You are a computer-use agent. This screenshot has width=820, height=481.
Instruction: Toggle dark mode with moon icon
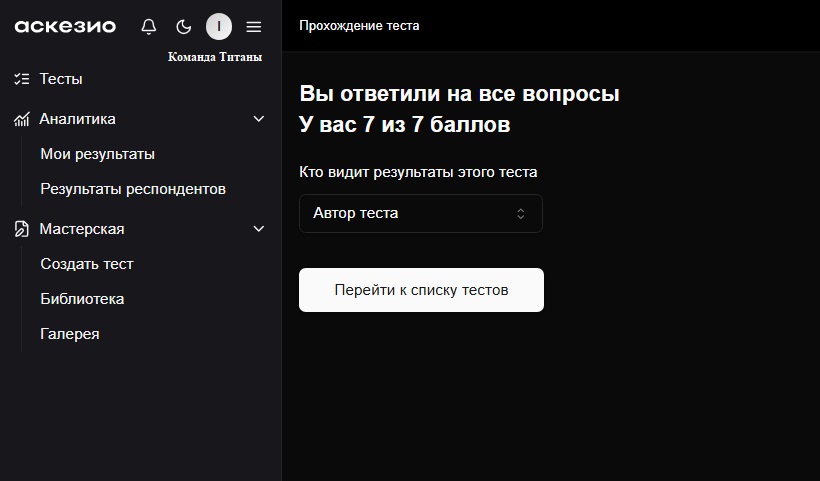(183, 27)
